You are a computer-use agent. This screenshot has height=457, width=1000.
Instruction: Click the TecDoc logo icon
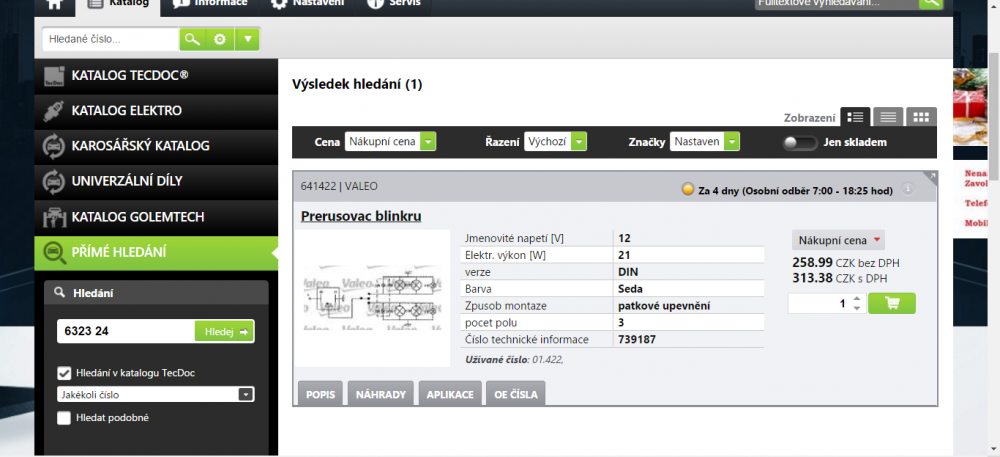click(54, 76)
